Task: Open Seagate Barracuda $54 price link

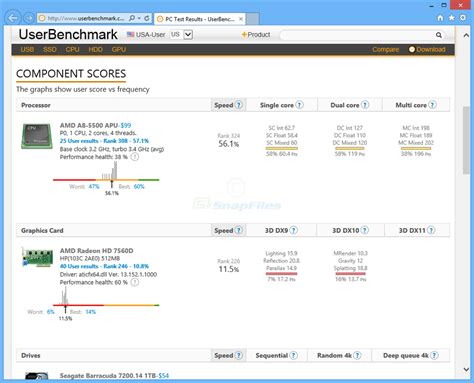Action: [x=164, y=376]
